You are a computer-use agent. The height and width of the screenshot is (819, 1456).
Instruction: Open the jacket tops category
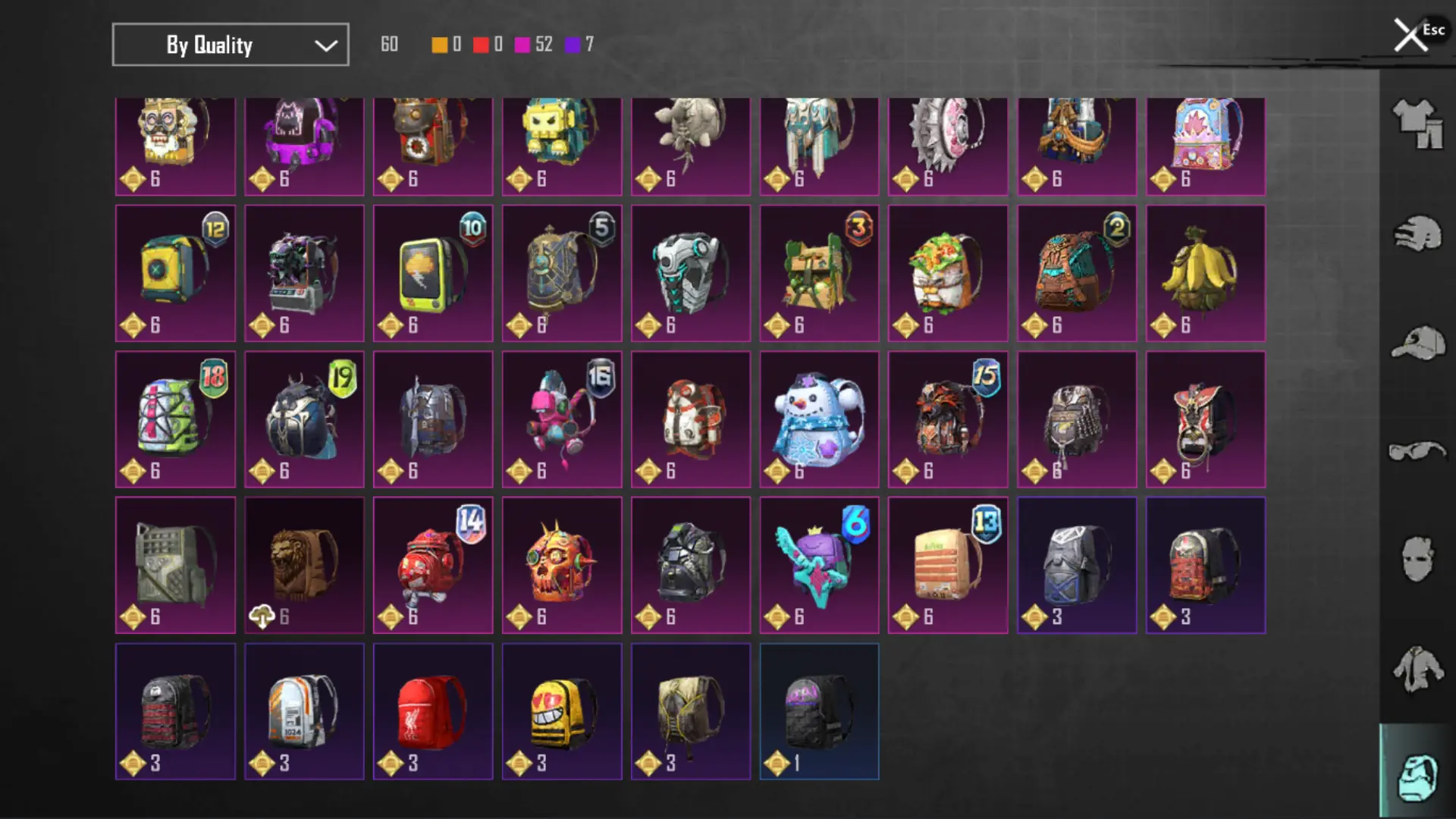1417,669
